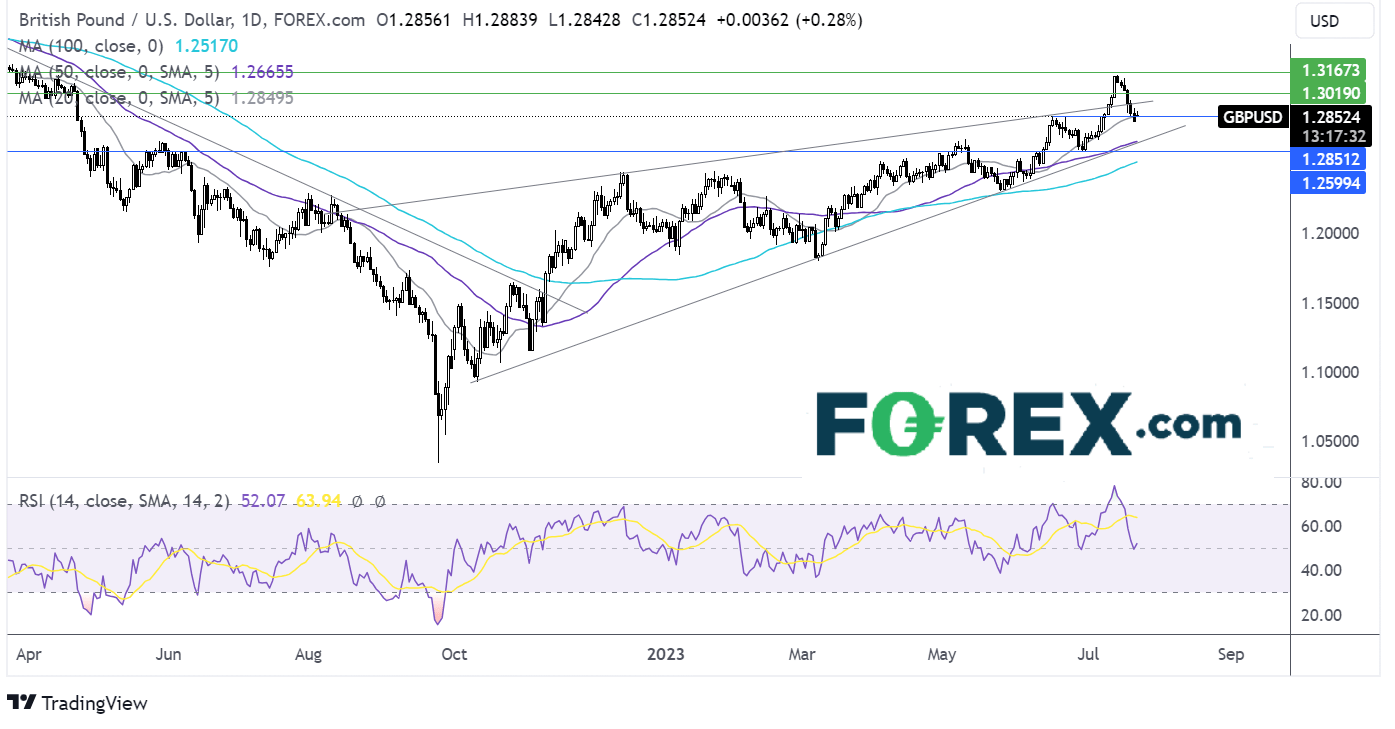Click the black GBPUSD symbol tag
1395x729 pixels.
point(1254,116)
